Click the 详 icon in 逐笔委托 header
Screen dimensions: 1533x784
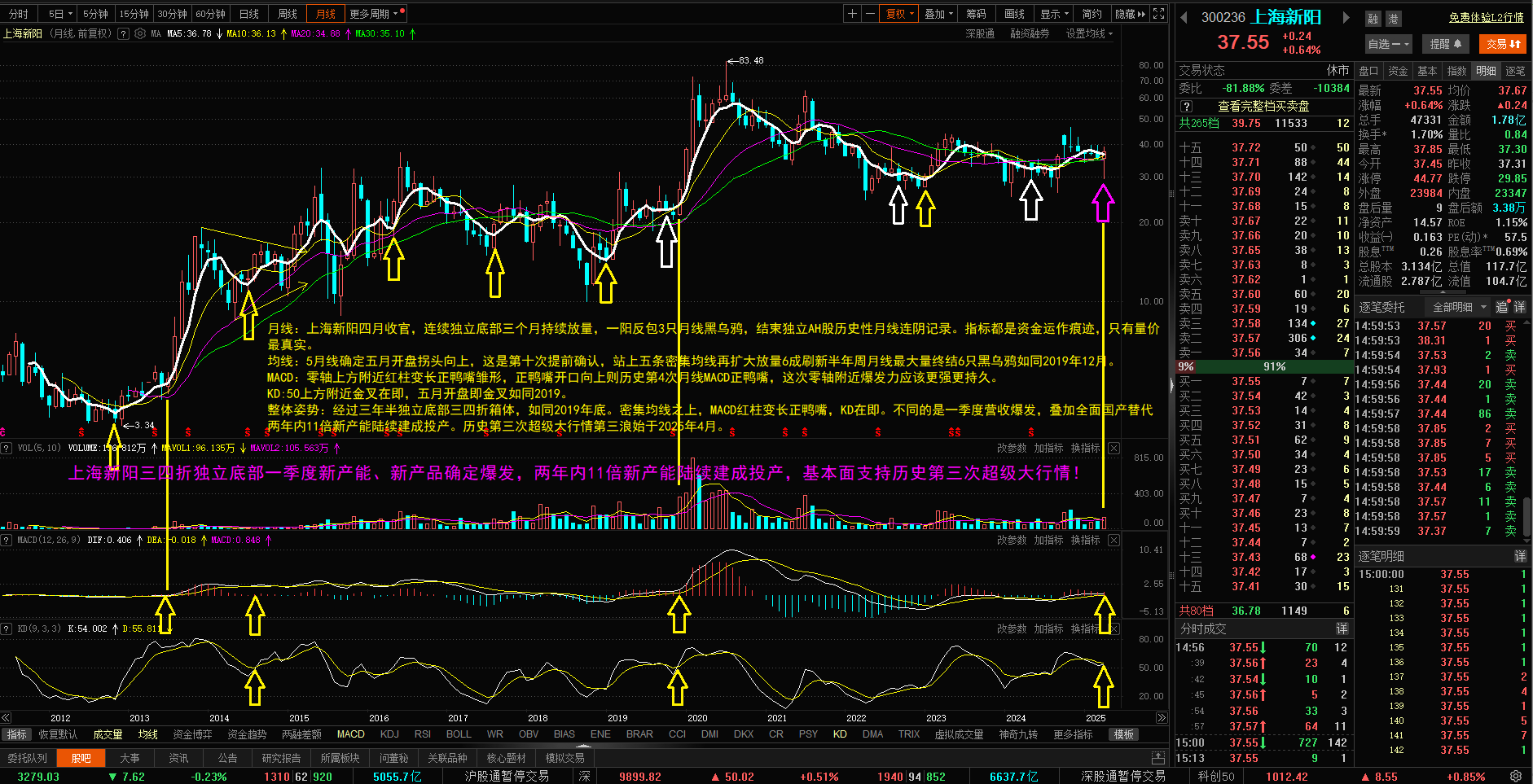[x=1520, y=307]
